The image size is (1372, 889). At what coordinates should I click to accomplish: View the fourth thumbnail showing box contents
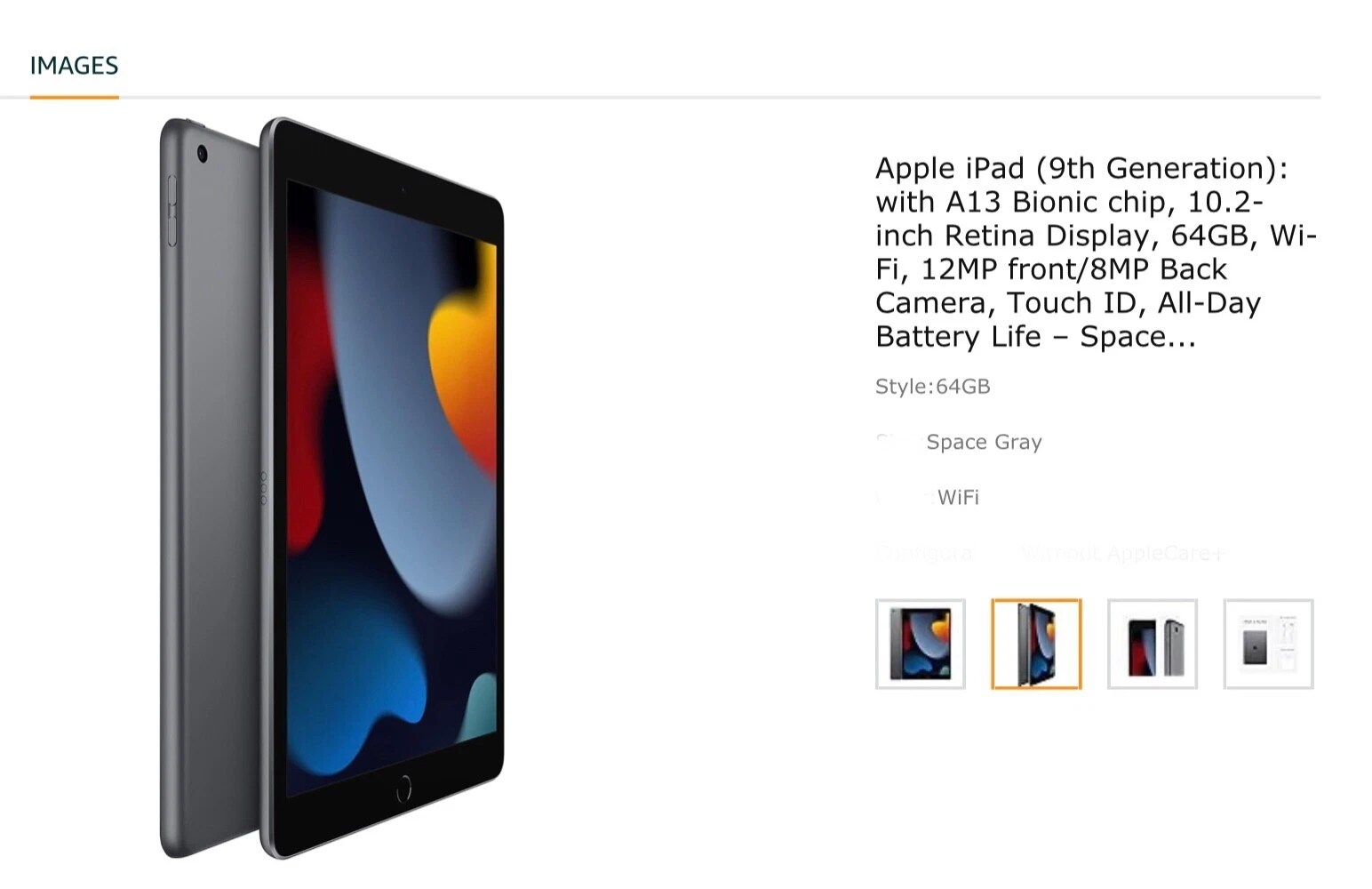click(x=1268, y=644)
